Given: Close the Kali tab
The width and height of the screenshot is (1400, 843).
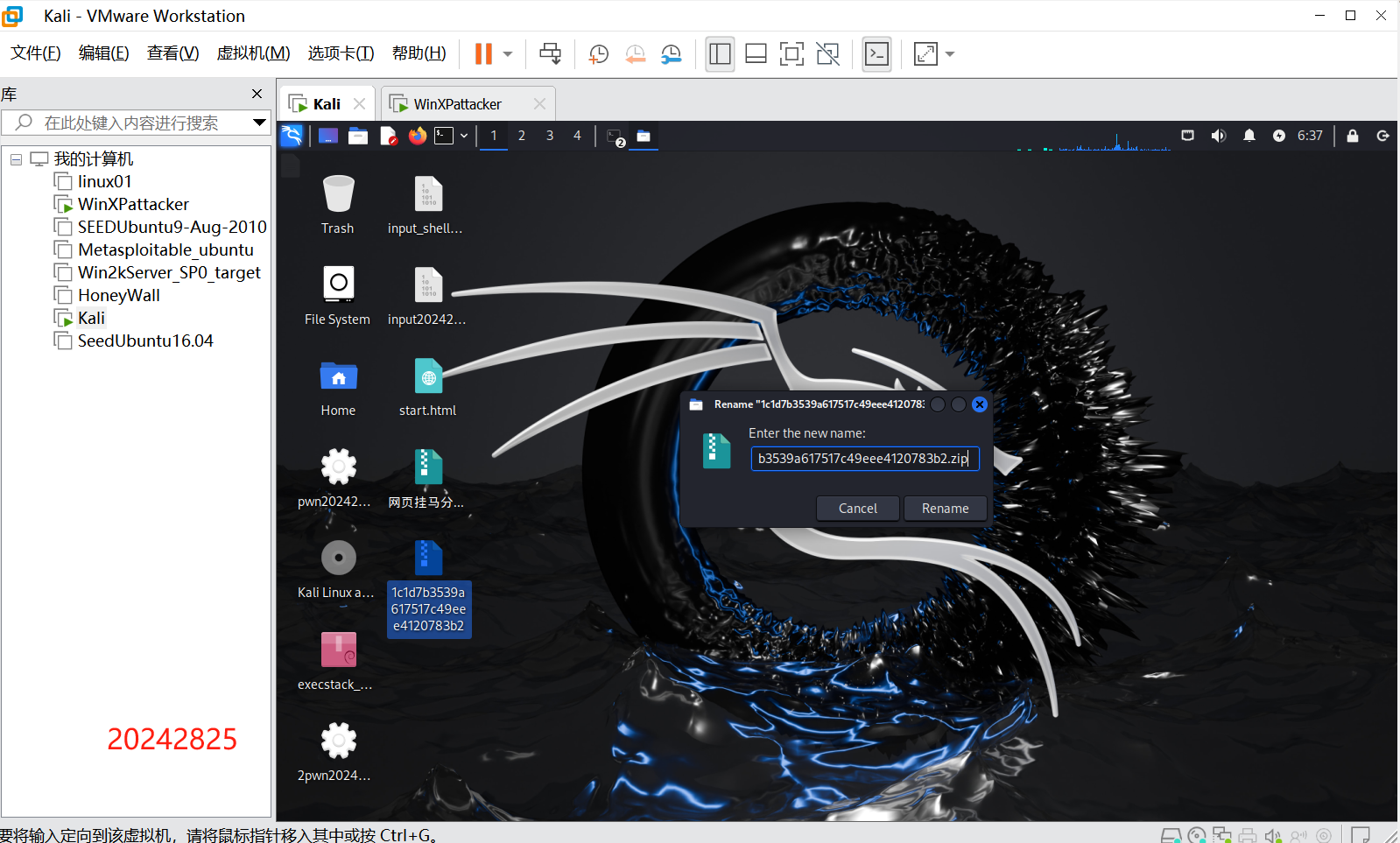Looking at the screenshot, I should click(x=359, y=103).
